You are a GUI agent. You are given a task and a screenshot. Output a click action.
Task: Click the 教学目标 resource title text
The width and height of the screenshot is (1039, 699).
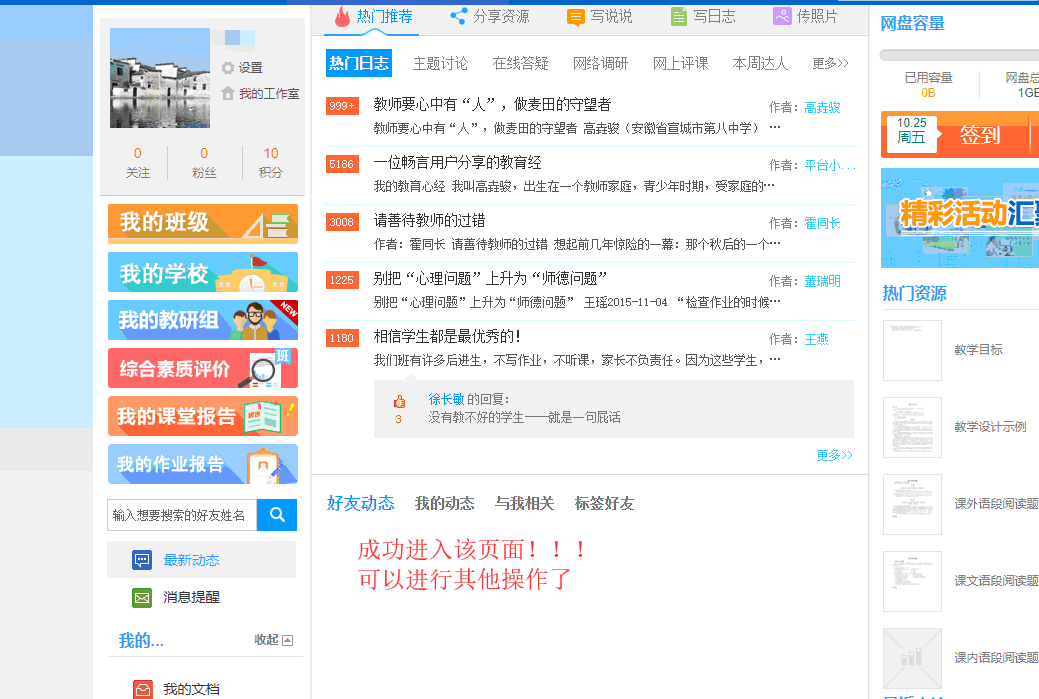pyautogui.click(x=978, y=350)
